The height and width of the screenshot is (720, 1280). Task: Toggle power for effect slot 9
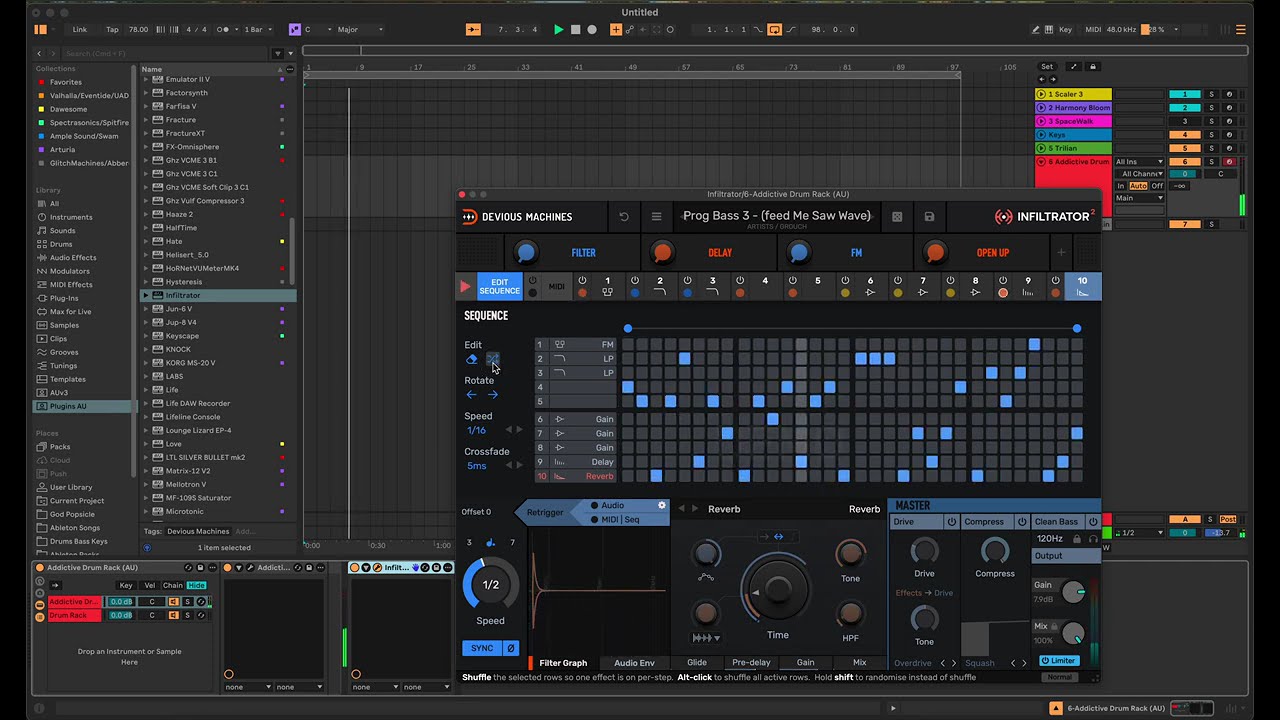pyautogui.click(x=1003, y=281)
